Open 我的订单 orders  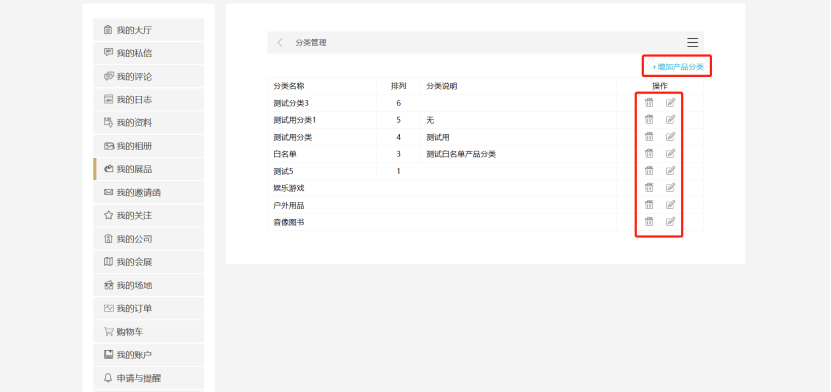148,308
